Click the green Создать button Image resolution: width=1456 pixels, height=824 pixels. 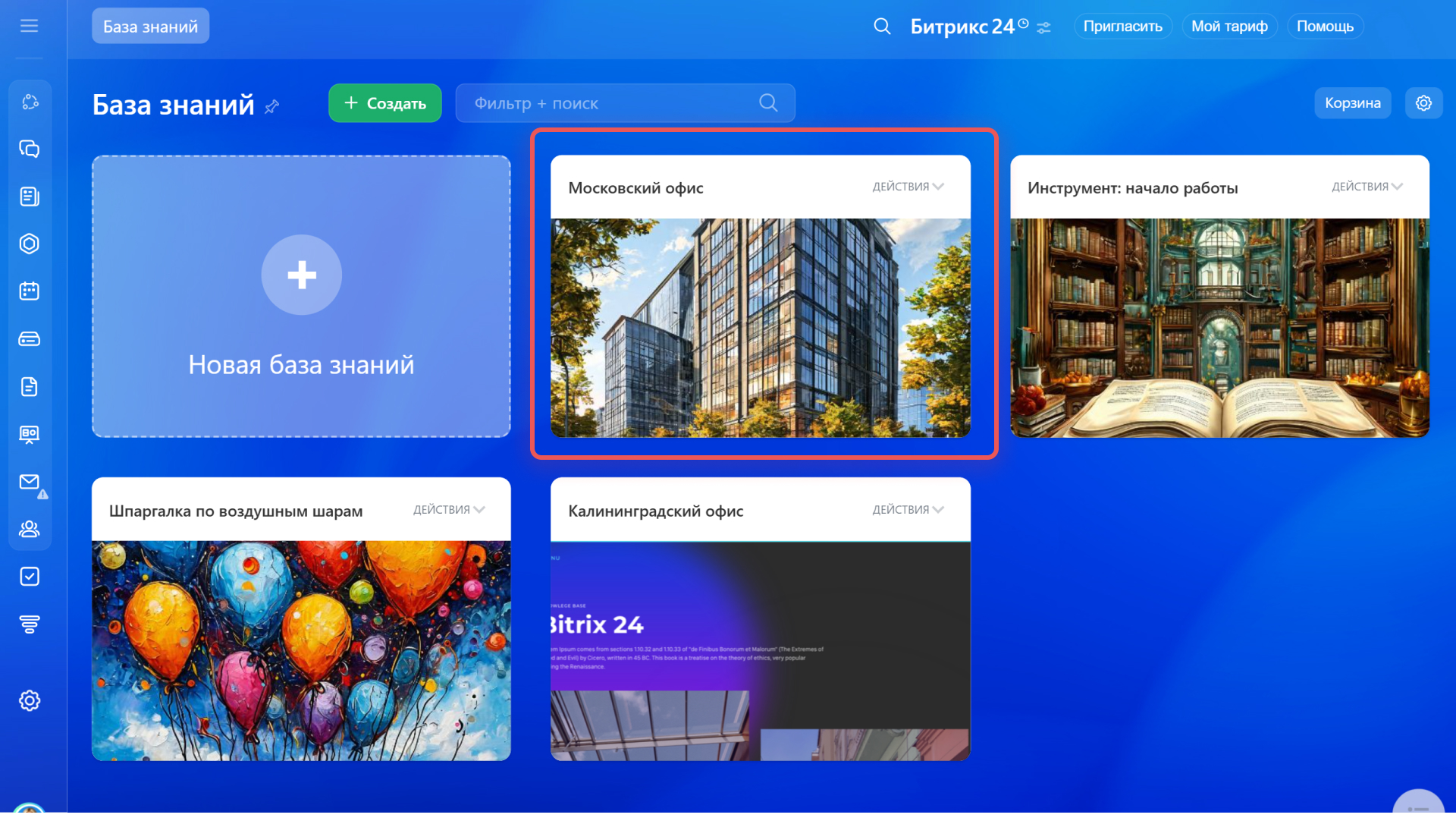pyautogui.click(x=385, y=103)
